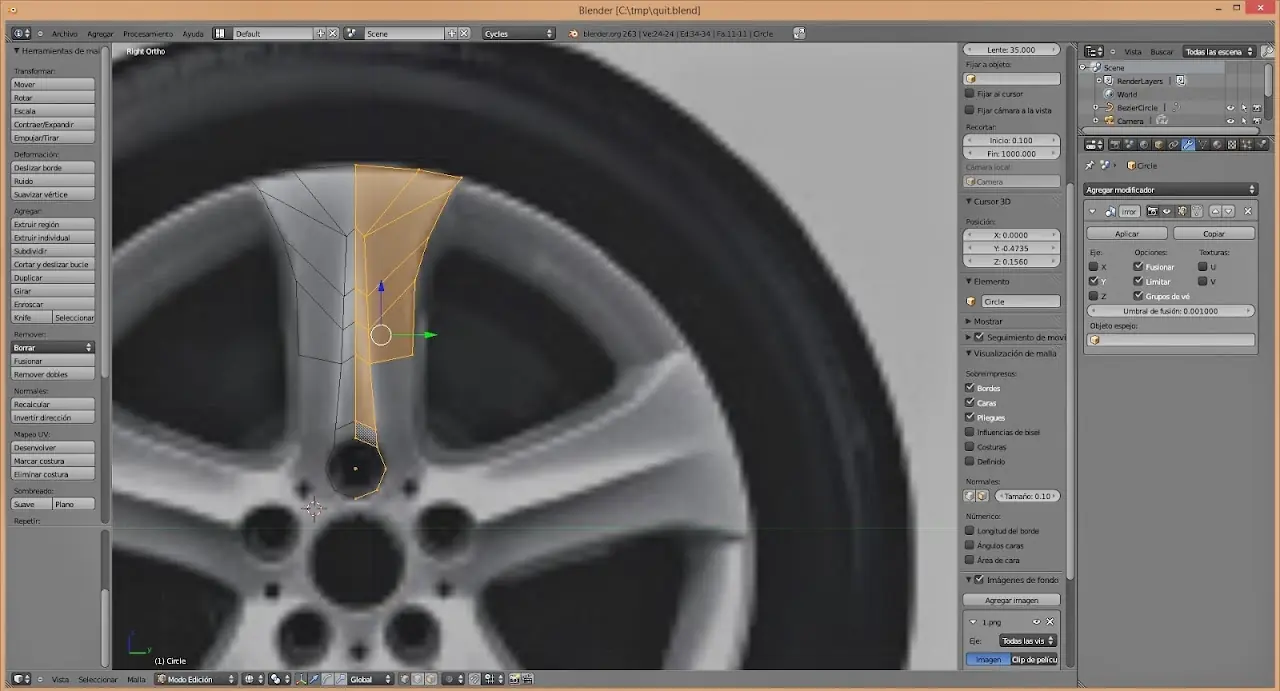Toggle 3D manipulator axes icon
Viewport: 1280px width, 691px height.
301,679
